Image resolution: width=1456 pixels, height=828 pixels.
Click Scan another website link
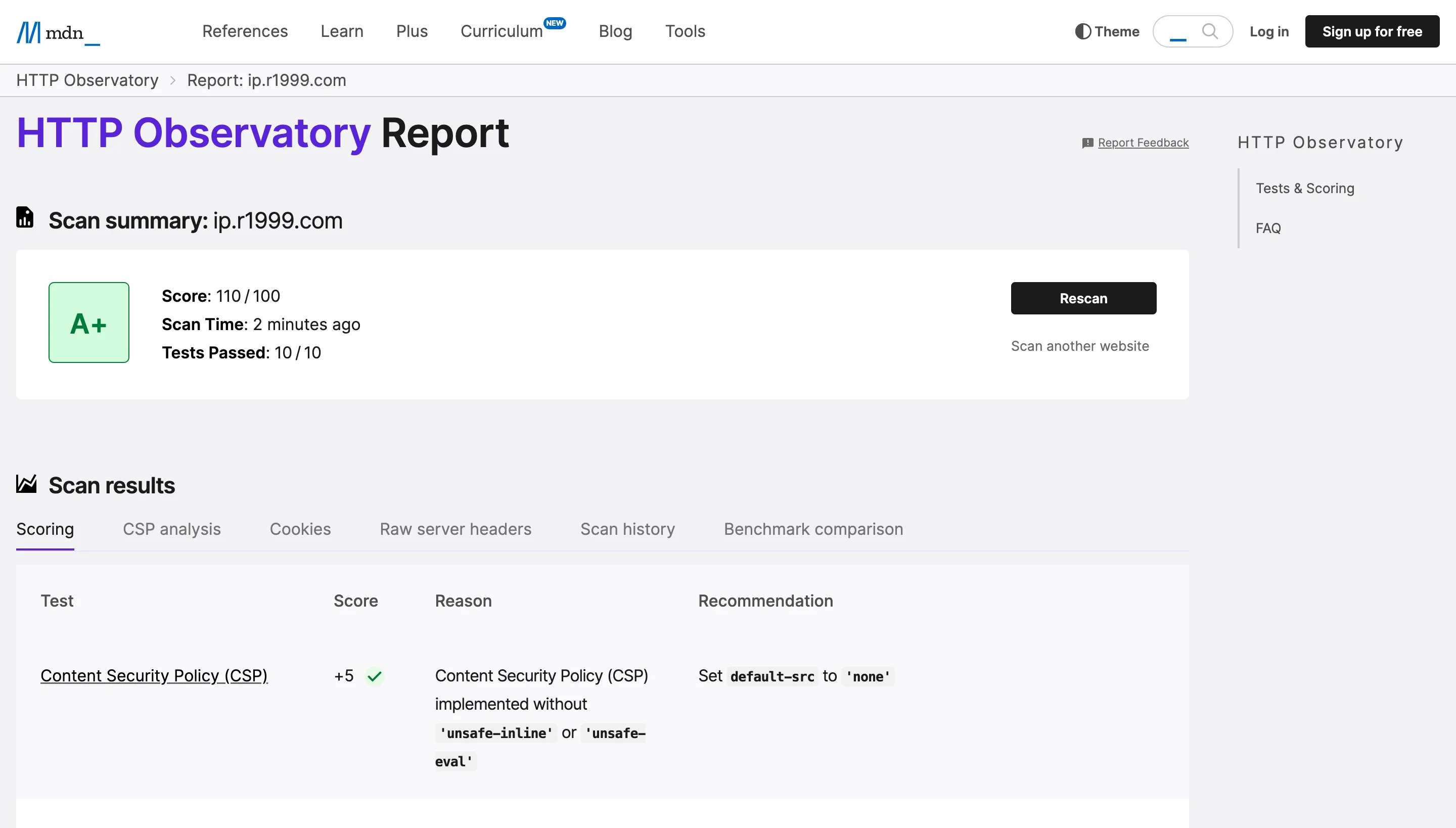coord(1079,346)
